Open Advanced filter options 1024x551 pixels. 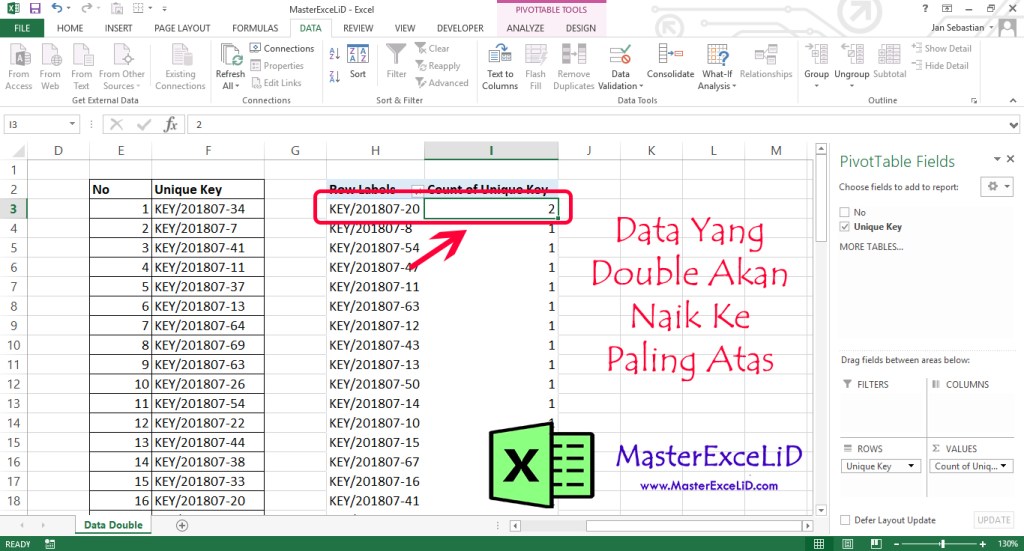coord(441,83)
